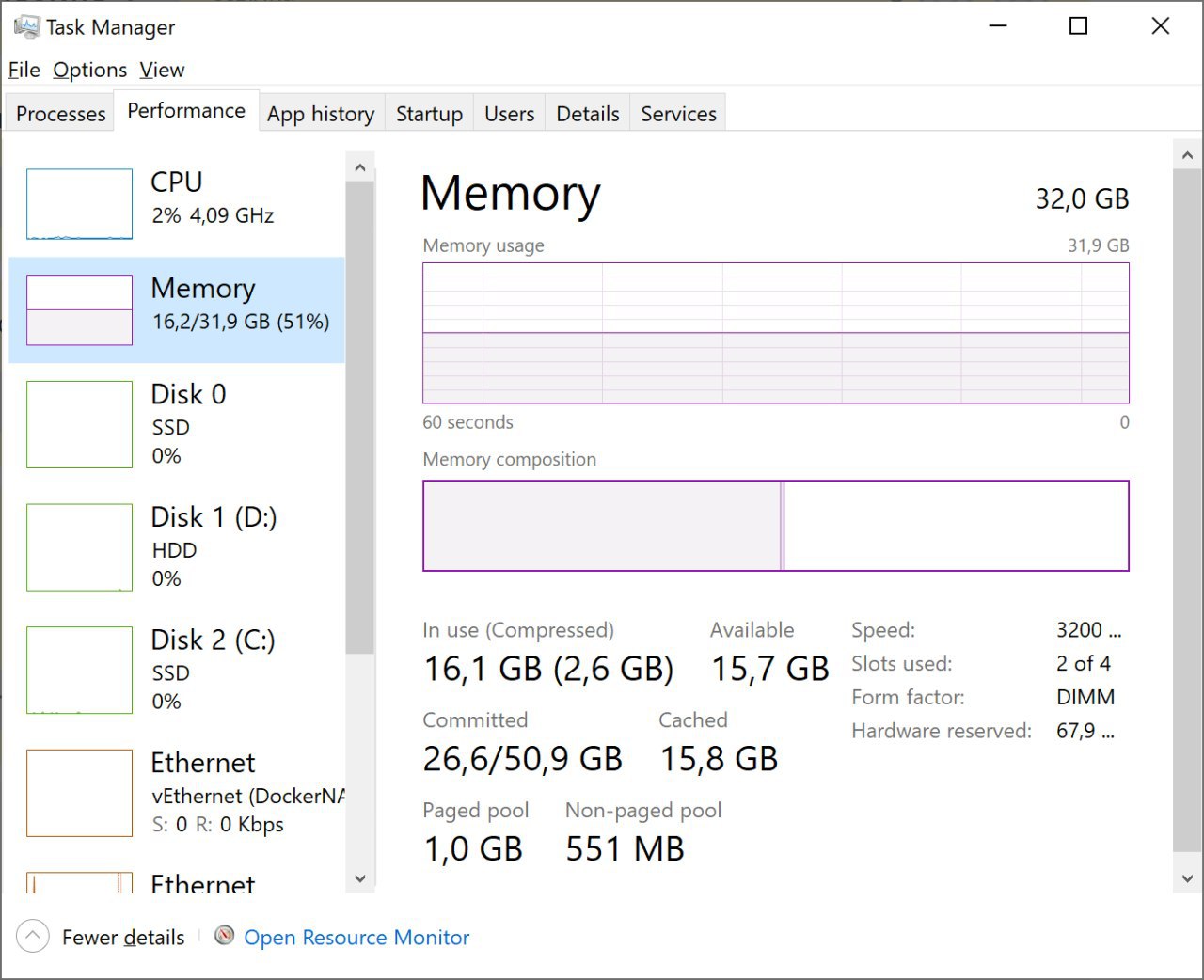
Task: Click the sidebar scroll down arrow
Action: coord(359,878)
